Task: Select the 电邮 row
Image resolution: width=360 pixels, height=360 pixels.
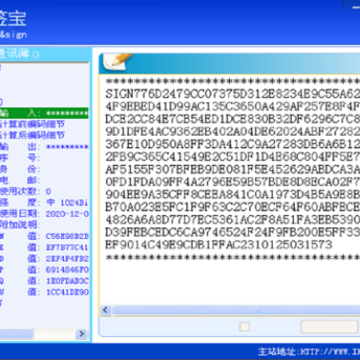Action: coord(20,180)
